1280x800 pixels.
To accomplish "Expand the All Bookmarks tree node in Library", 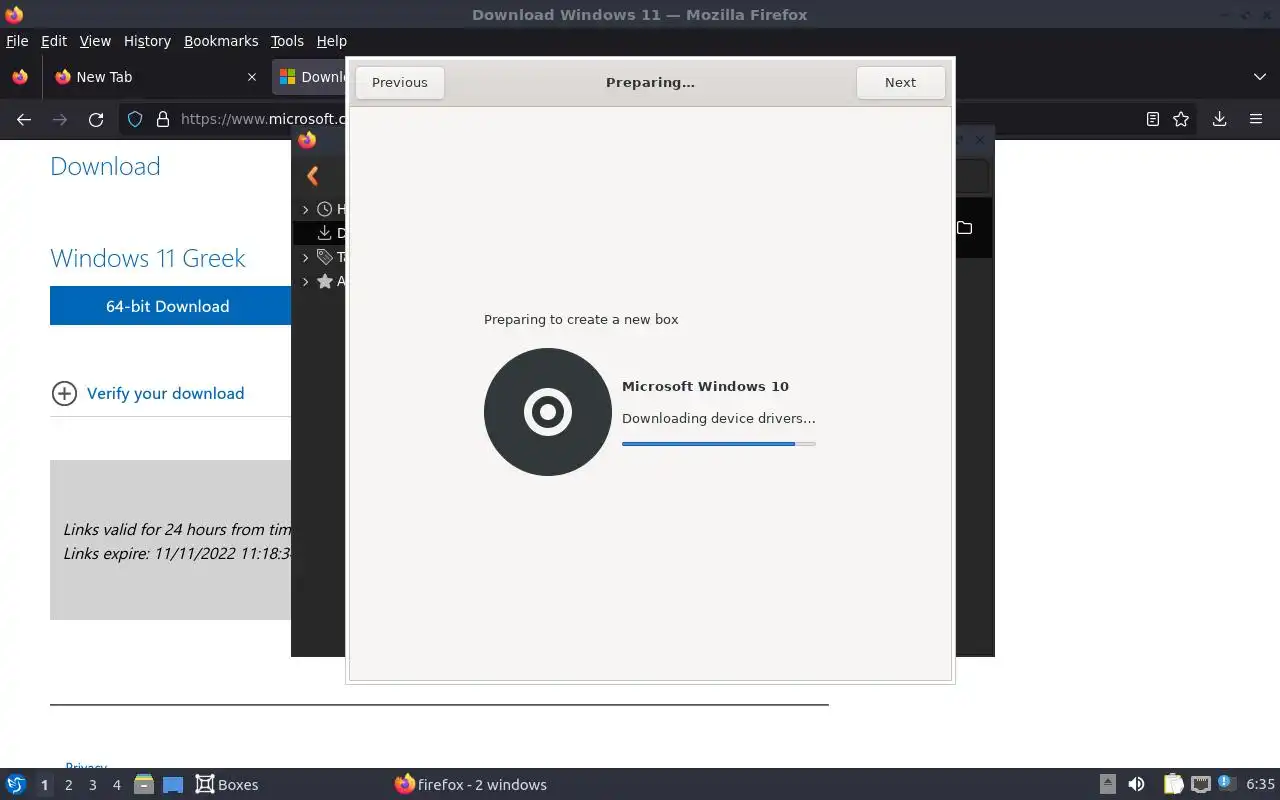I will click(306, 281).
